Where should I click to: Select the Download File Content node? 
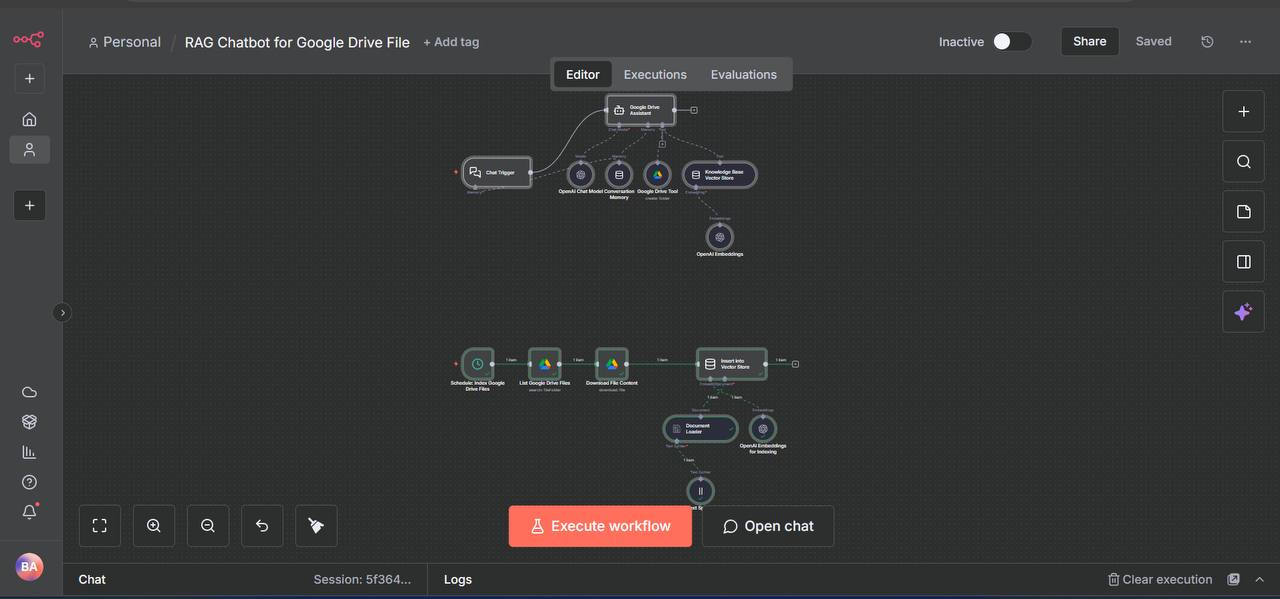point(612,364)
